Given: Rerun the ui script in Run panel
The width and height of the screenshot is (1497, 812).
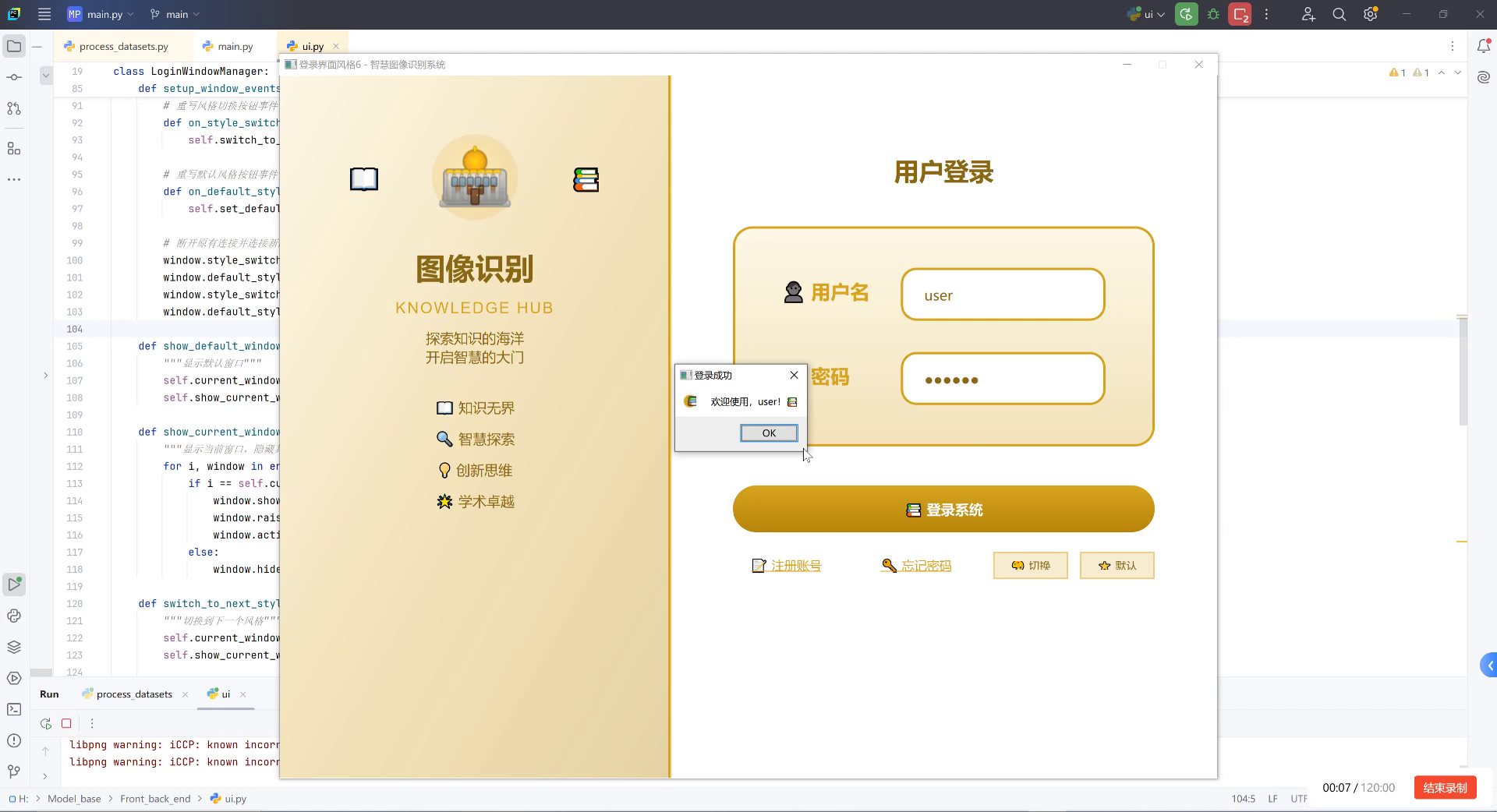Looking at the screenshot, I should 45,723.
